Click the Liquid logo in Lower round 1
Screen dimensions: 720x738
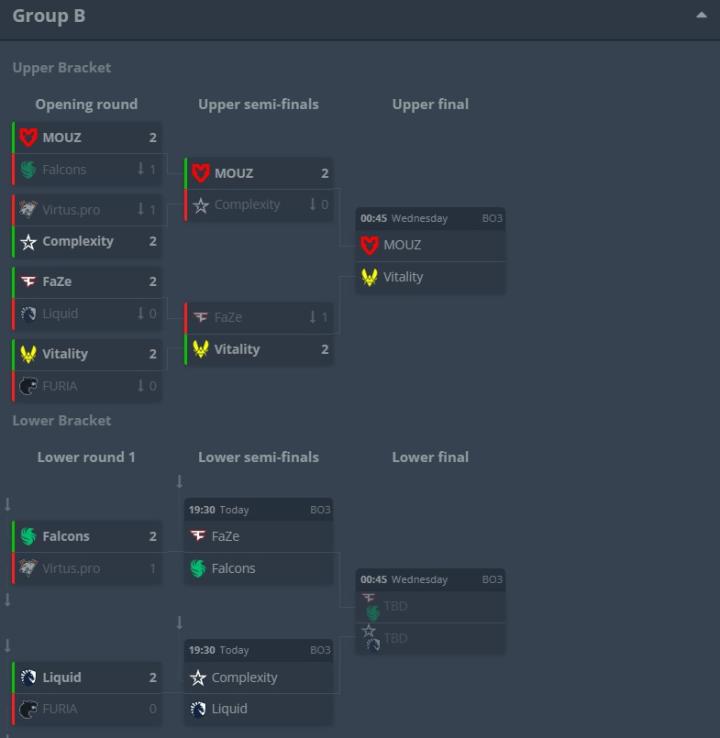pyautogui.click(x=28, y=677)
